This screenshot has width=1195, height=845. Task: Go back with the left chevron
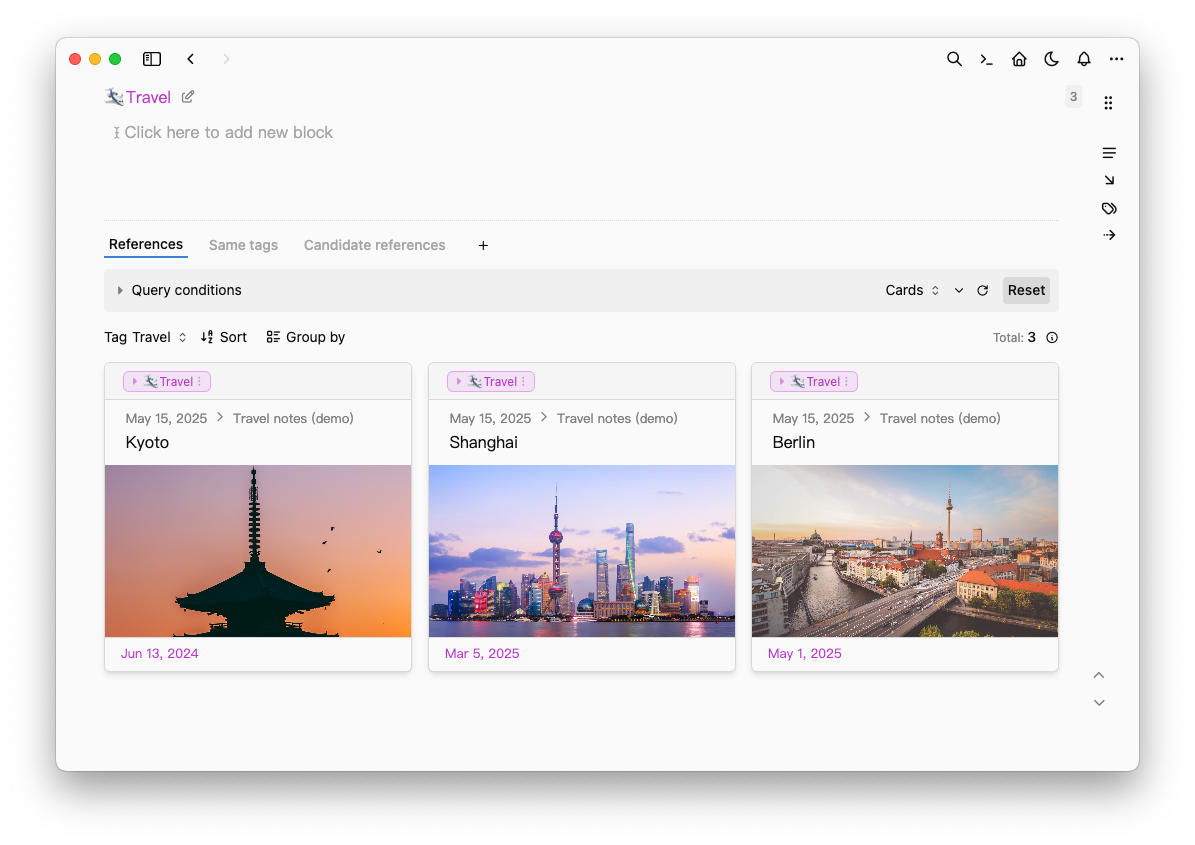tap(191, 59)
